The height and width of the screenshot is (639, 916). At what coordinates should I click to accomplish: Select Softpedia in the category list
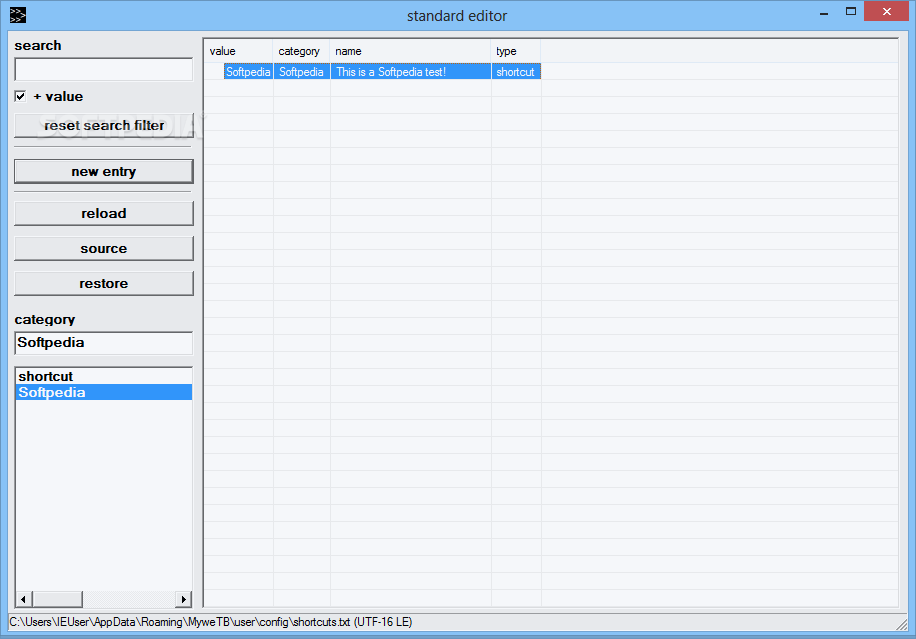(x=104, y=393)
